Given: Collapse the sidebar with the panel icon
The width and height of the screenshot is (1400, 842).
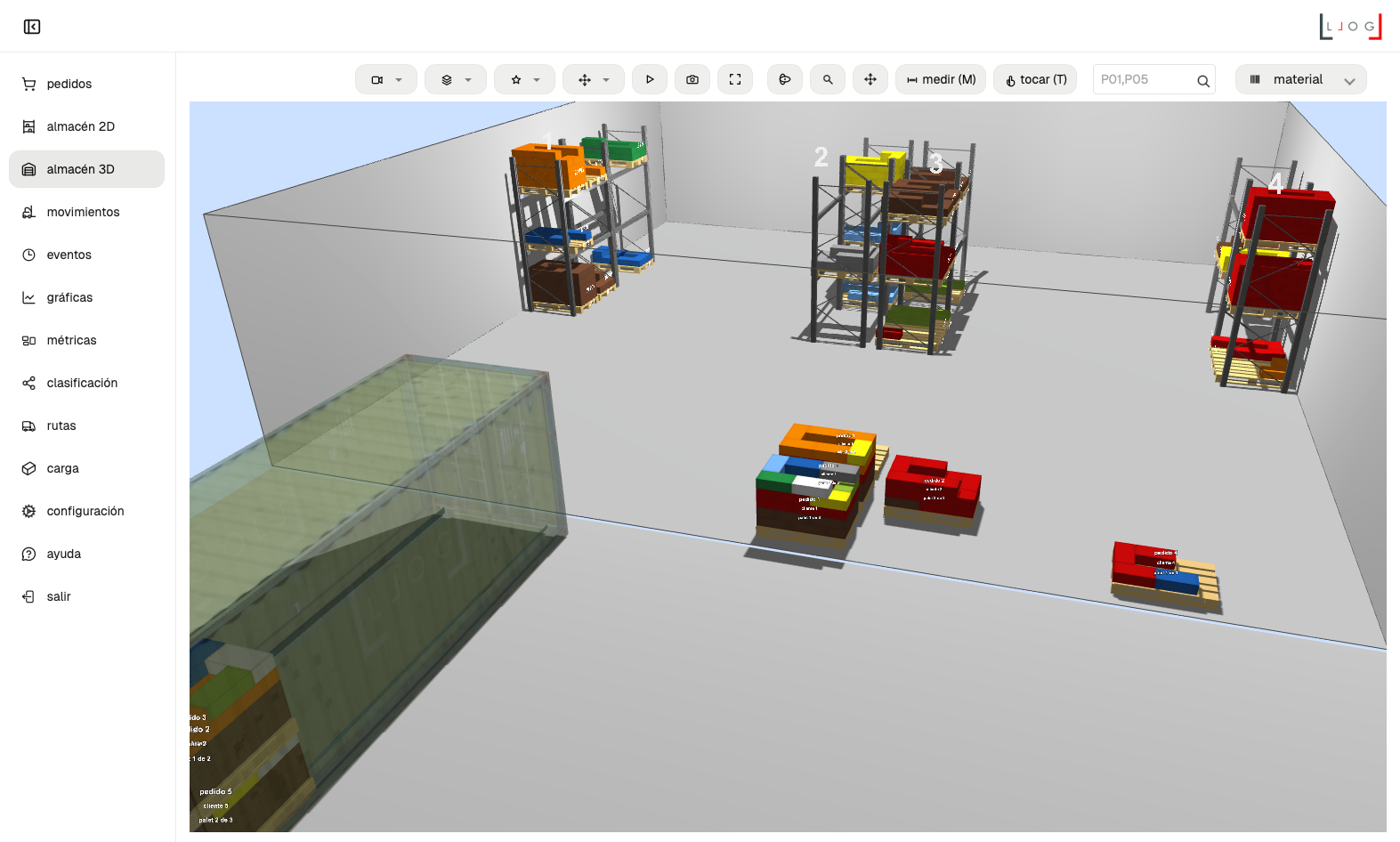Looking at the screenshot, I should pos(32,27).
